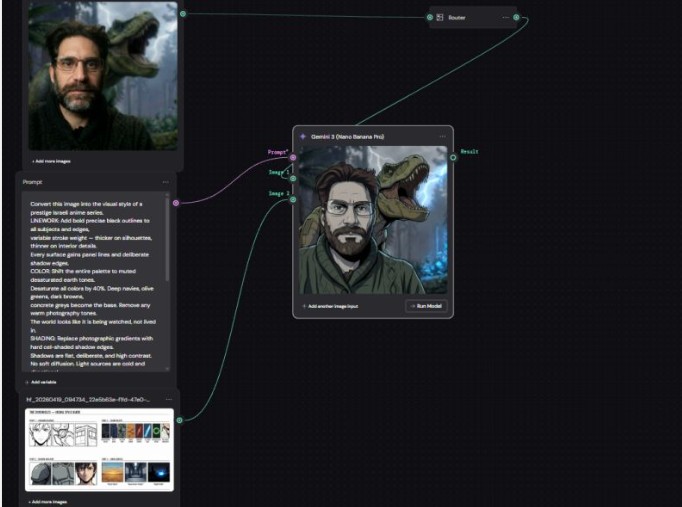
Task: Select the Image 1 input port
Action: (293, 178)
